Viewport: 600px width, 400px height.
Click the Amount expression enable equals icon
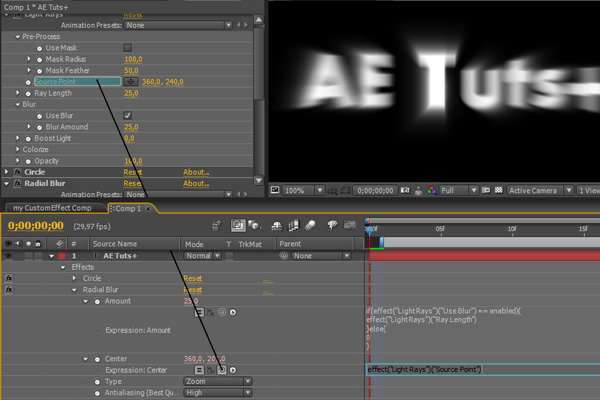click(199, 312)
